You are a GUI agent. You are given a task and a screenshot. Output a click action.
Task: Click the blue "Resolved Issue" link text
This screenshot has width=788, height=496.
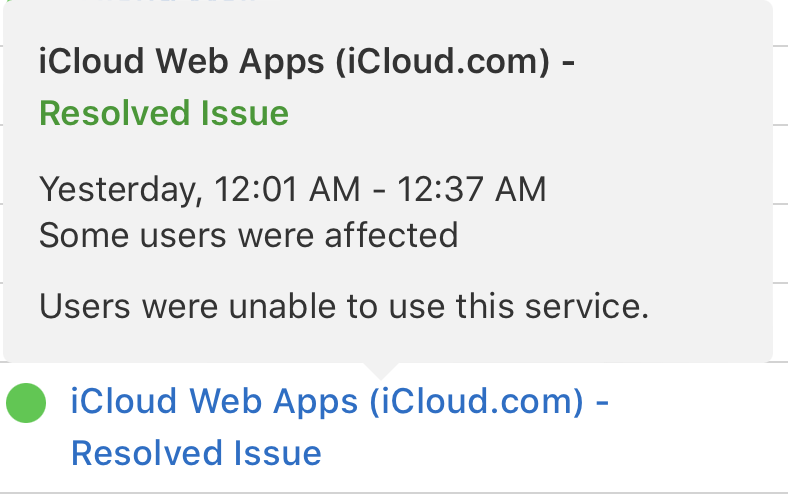tap(196, 453)
